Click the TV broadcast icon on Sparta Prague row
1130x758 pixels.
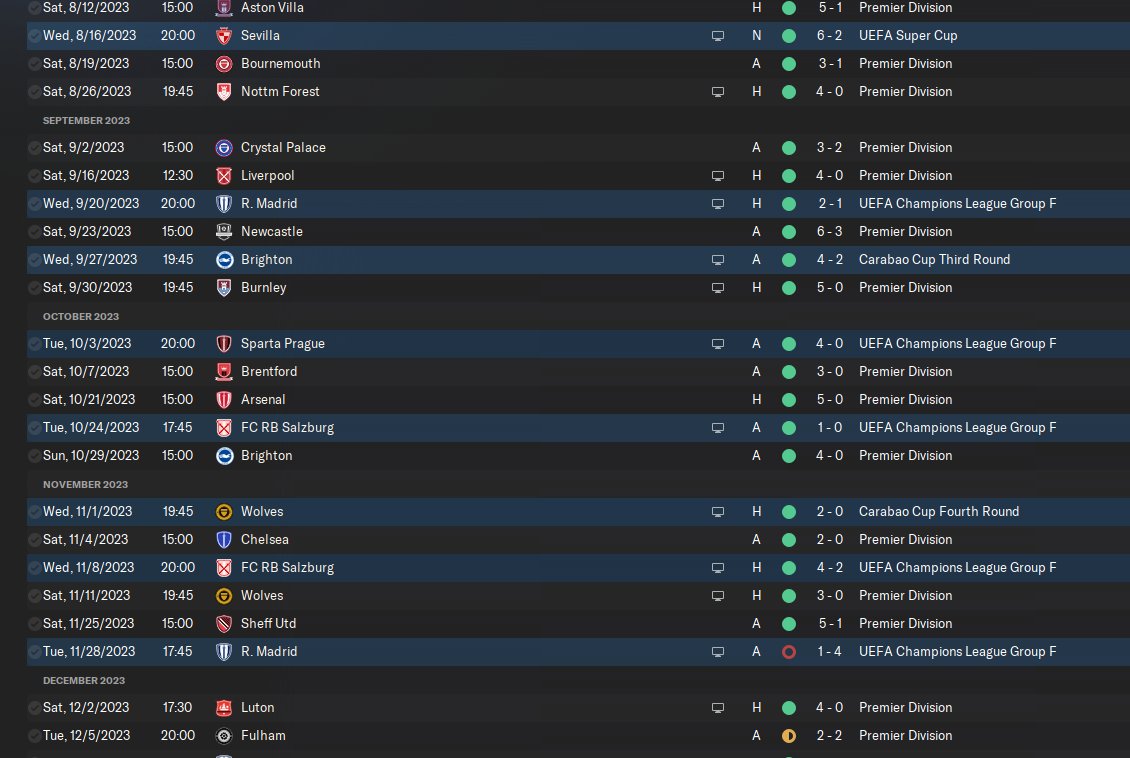pos(718,344)
